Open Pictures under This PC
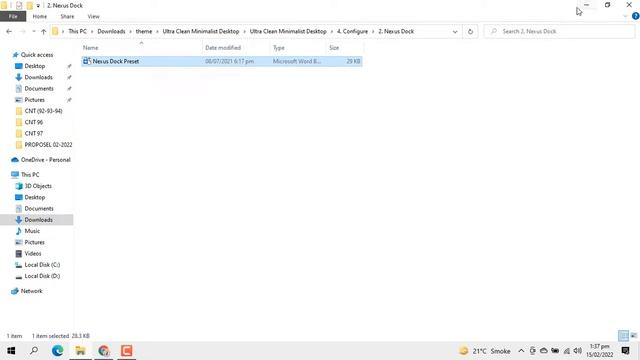 pyautogui.click(x=34, y=242)
